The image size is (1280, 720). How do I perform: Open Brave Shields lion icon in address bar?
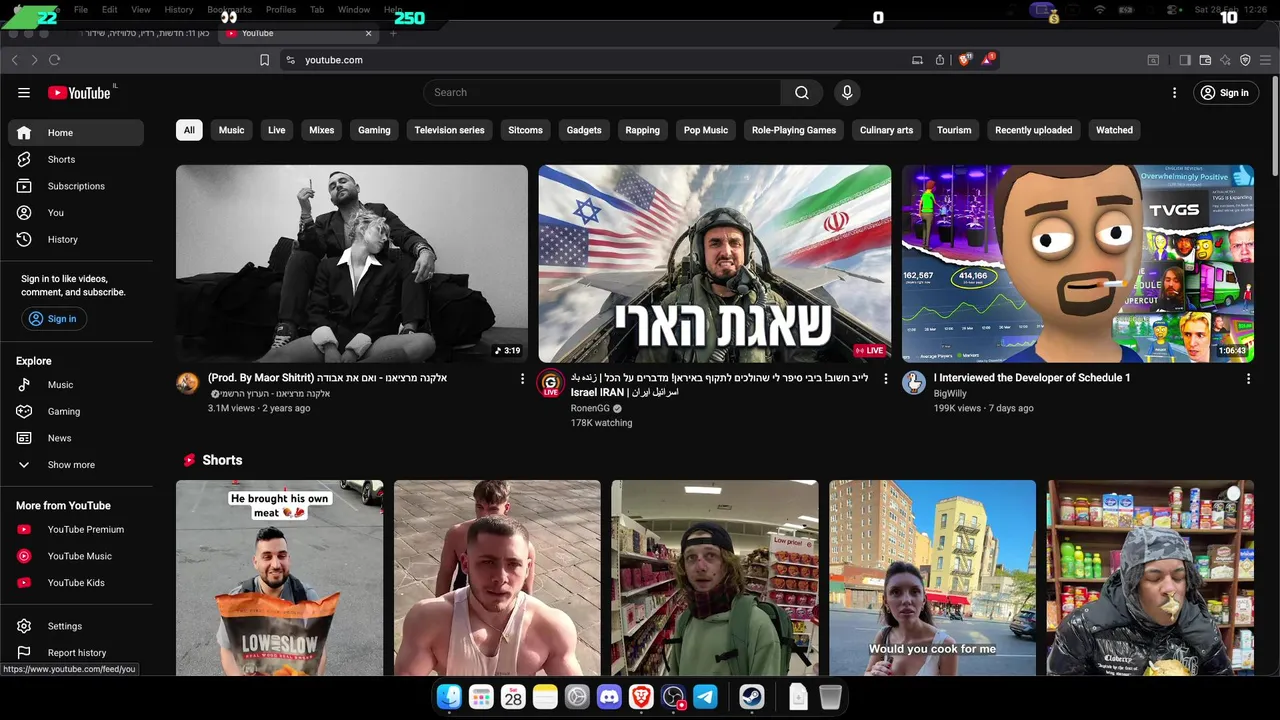tap(965, 60)
